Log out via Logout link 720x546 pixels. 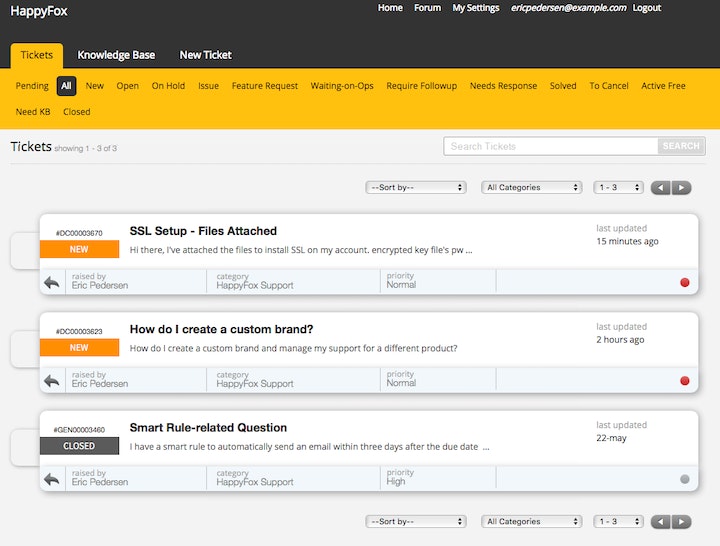click(647, 8)
